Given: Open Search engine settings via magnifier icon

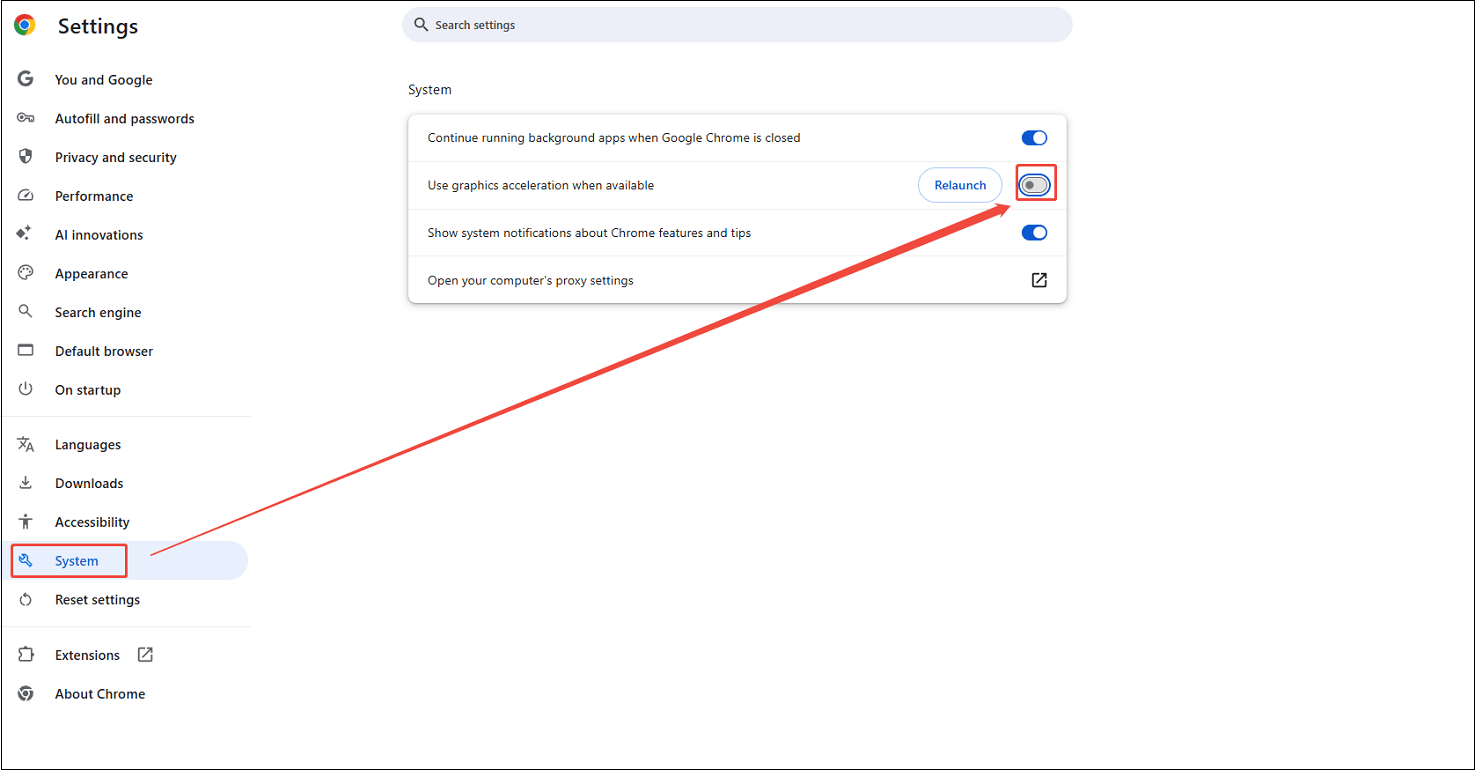Looking at the screenshot, I should click(x=24, y=311).
